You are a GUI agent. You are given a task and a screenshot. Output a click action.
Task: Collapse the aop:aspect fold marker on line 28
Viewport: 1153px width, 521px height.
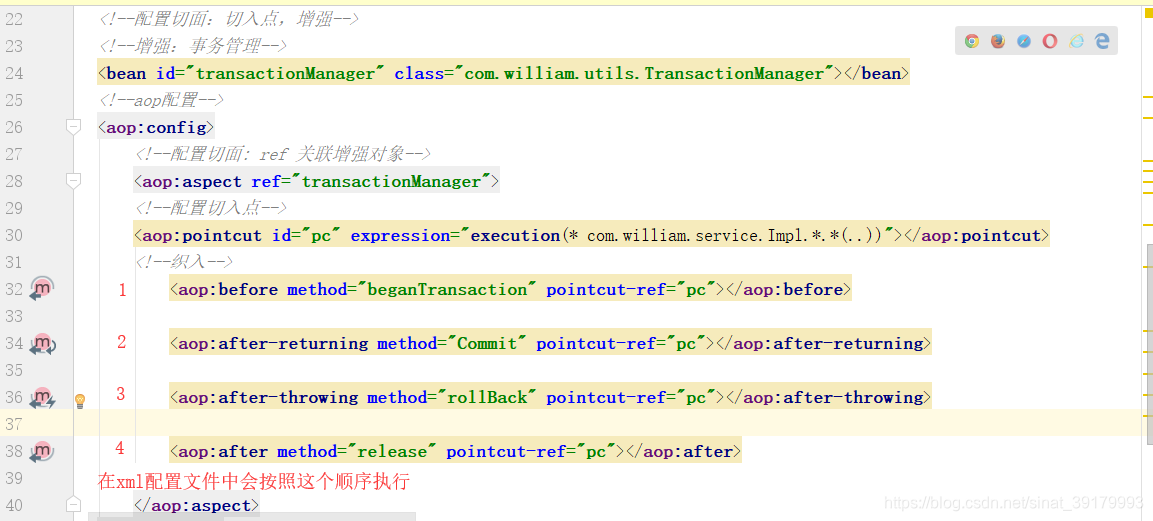[73, 181]
